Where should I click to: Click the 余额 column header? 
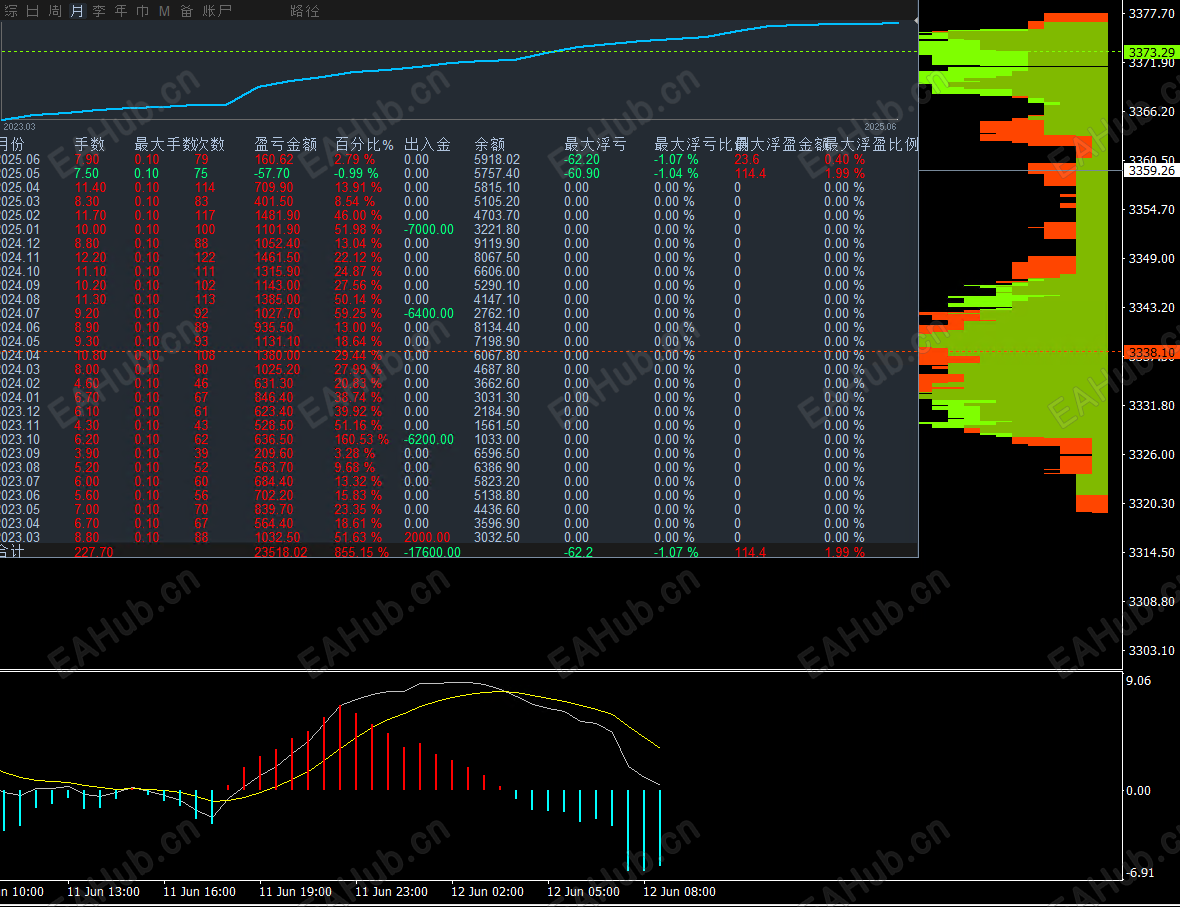tap(490, 145)
